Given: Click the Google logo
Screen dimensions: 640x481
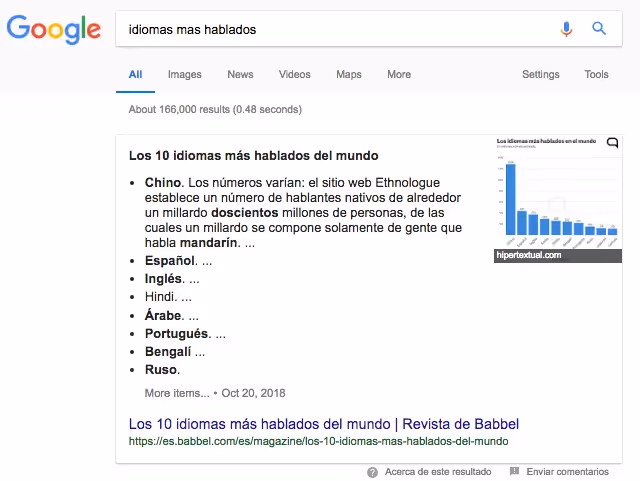Looking at the screenshot, I should click(x=53, y=29).
